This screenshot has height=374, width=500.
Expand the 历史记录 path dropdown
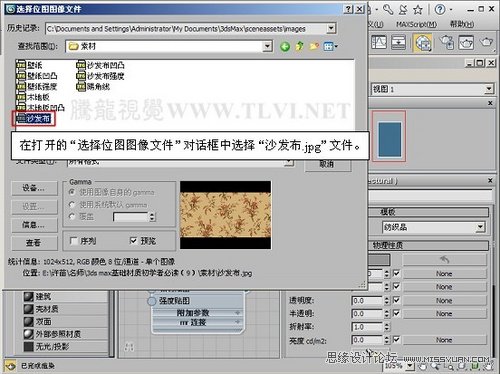coord(331,28)
